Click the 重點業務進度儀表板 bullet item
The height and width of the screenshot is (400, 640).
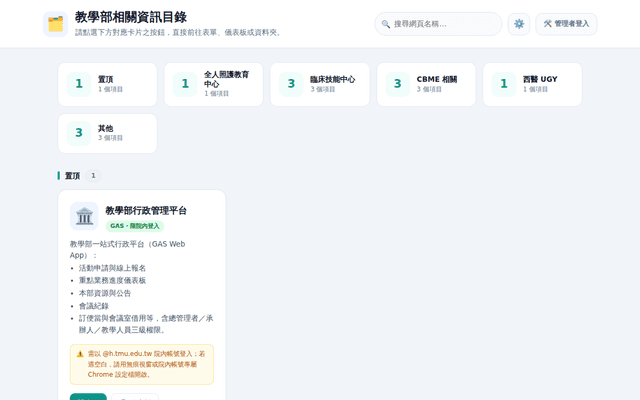[x=112, y=280]
